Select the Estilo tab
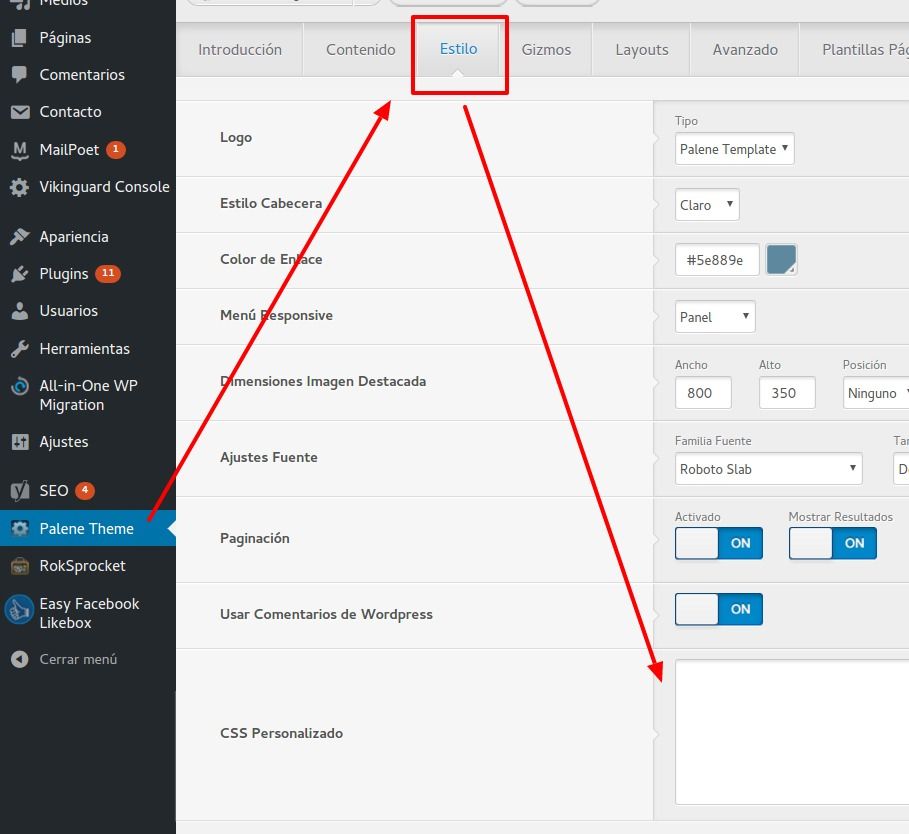Screen dimensions: 909x834 (459, 49)
